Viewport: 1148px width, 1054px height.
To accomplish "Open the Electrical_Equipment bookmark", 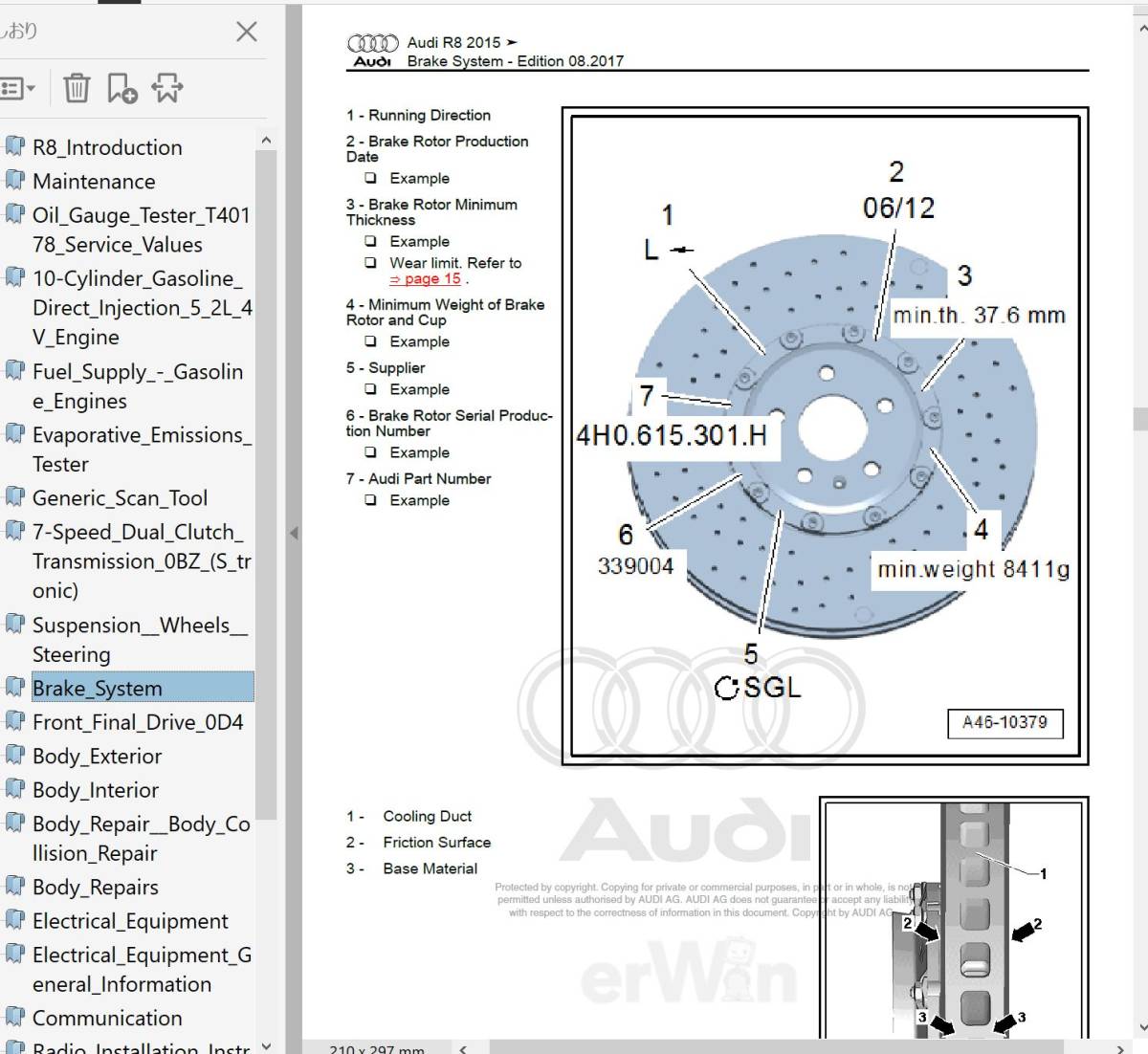I will point(130,921).
